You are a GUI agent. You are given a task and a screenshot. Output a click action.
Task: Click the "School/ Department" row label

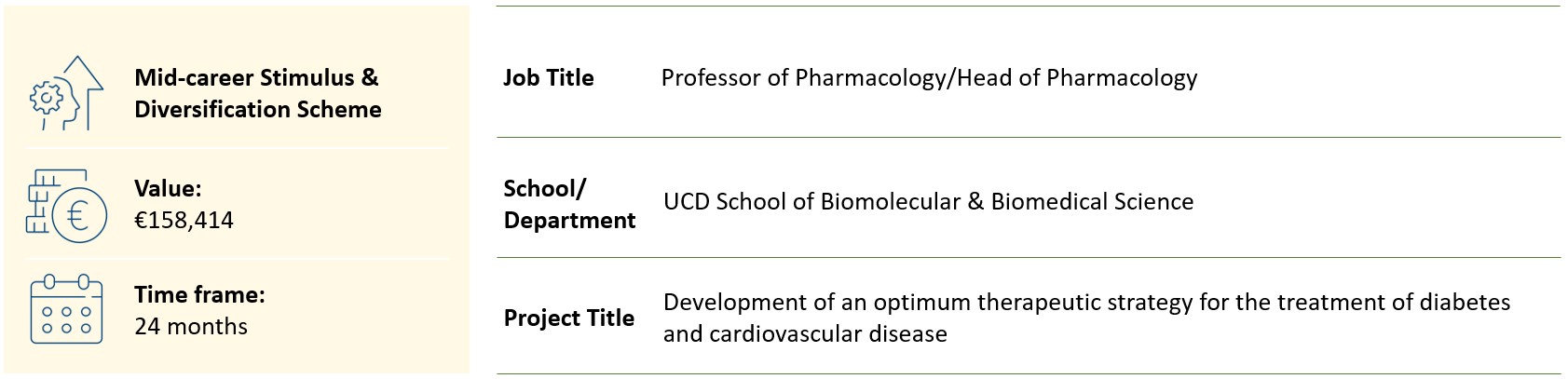[x=568, y=204]
